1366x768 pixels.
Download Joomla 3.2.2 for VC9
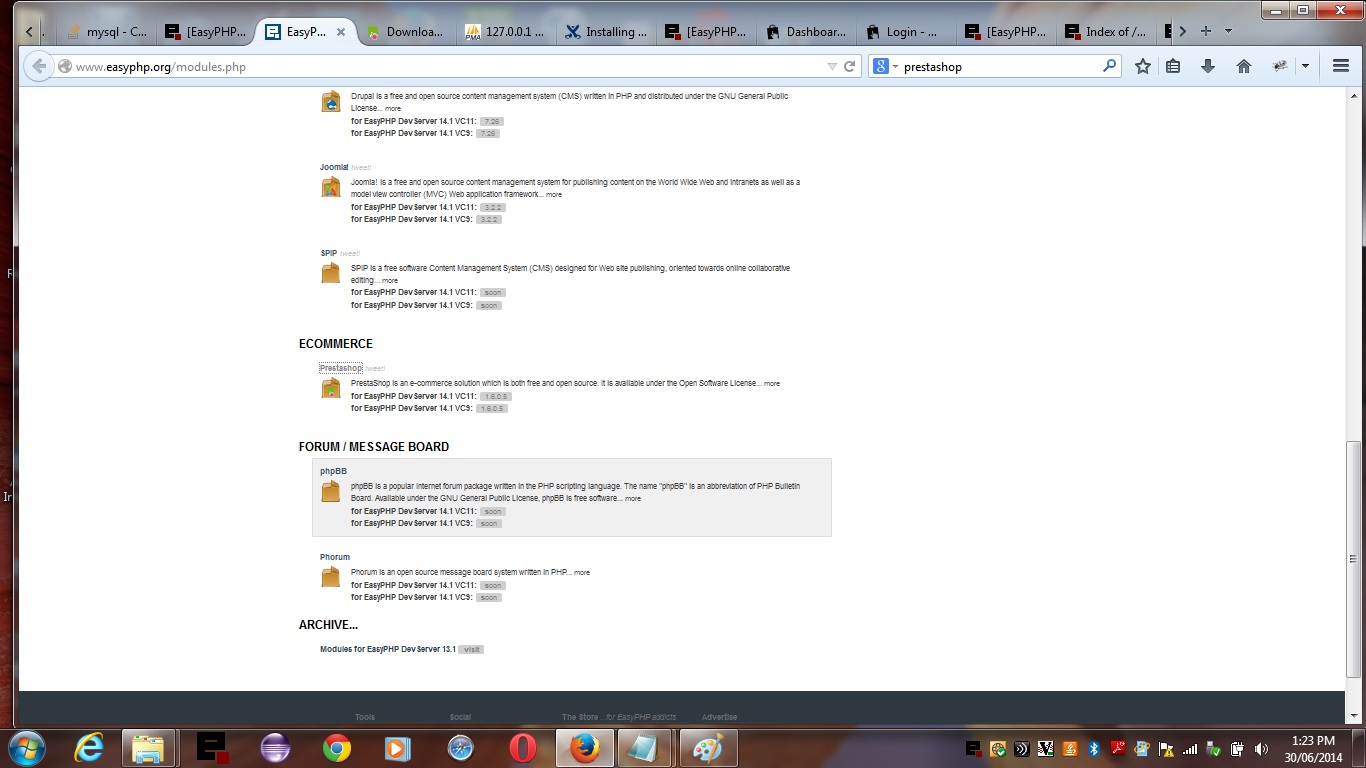coord(488,219)
